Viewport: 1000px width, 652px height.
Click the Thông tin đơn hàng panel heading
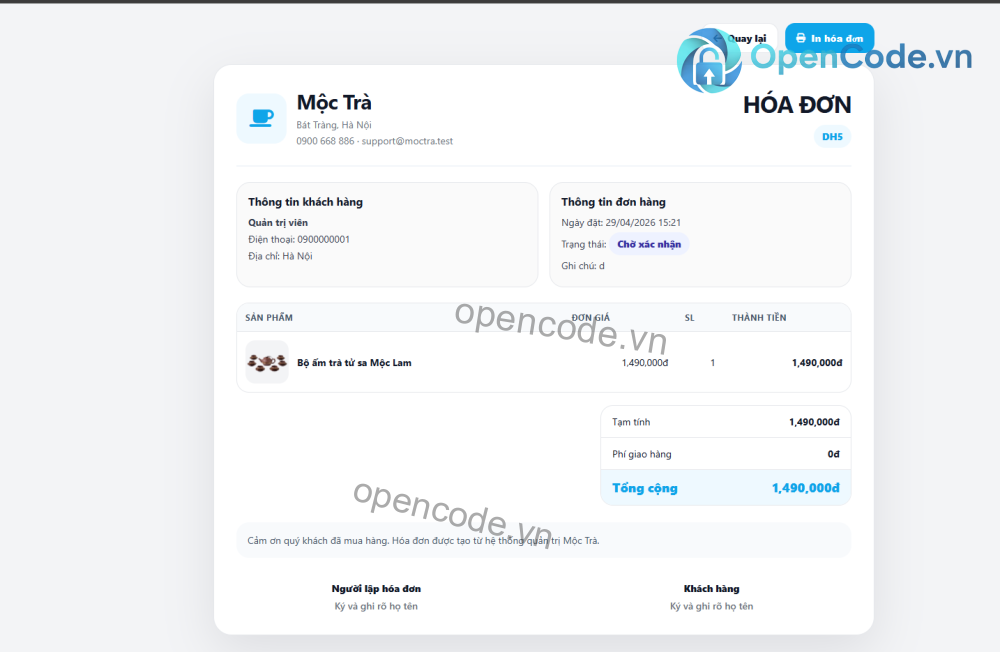pyautogui.click(x=614, y=202)
